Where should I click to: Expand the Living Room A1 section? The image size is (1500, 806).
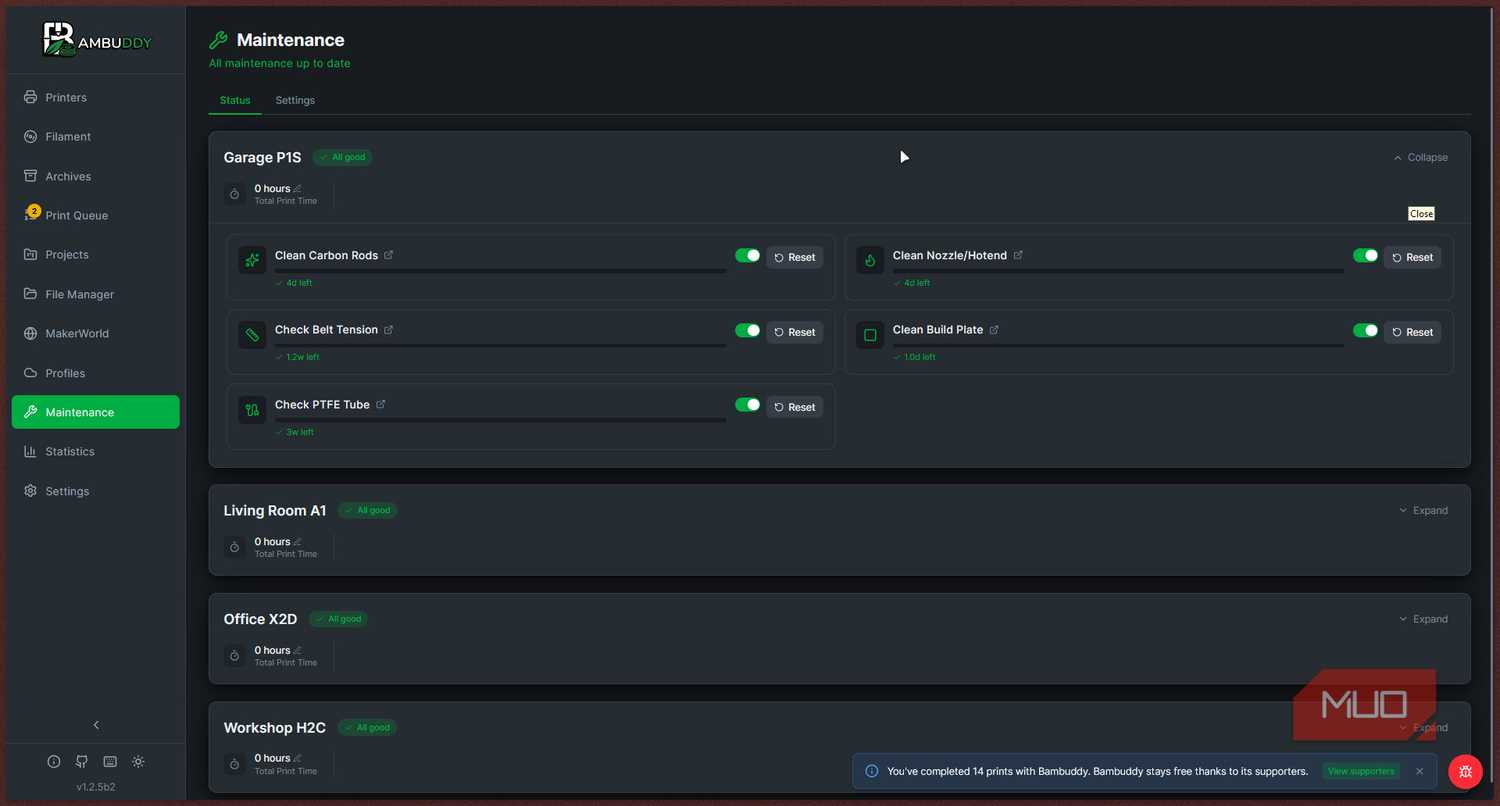[1423, 511]
